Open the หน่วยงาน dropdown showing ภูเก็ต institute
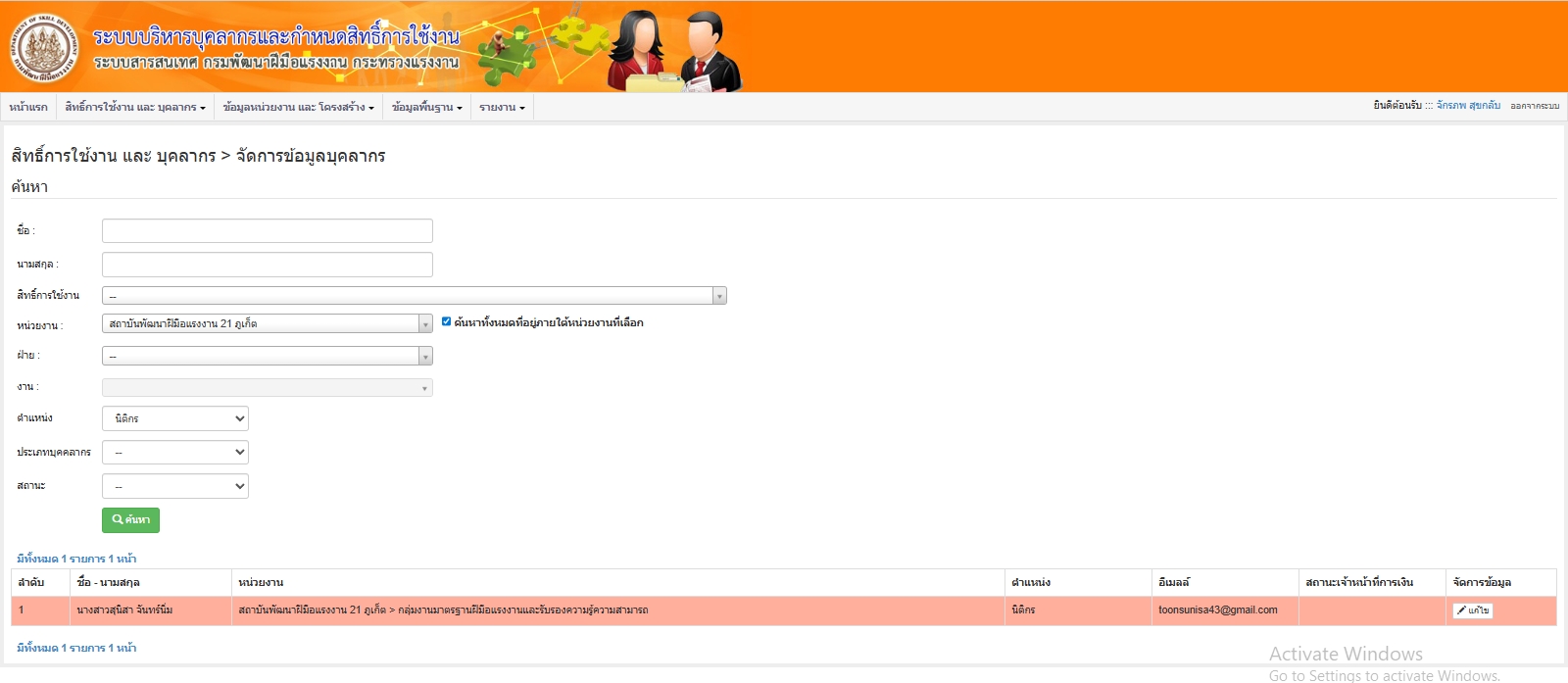Image resolution: width=1568 pixels, height=683 pixels. click(267, 323)
